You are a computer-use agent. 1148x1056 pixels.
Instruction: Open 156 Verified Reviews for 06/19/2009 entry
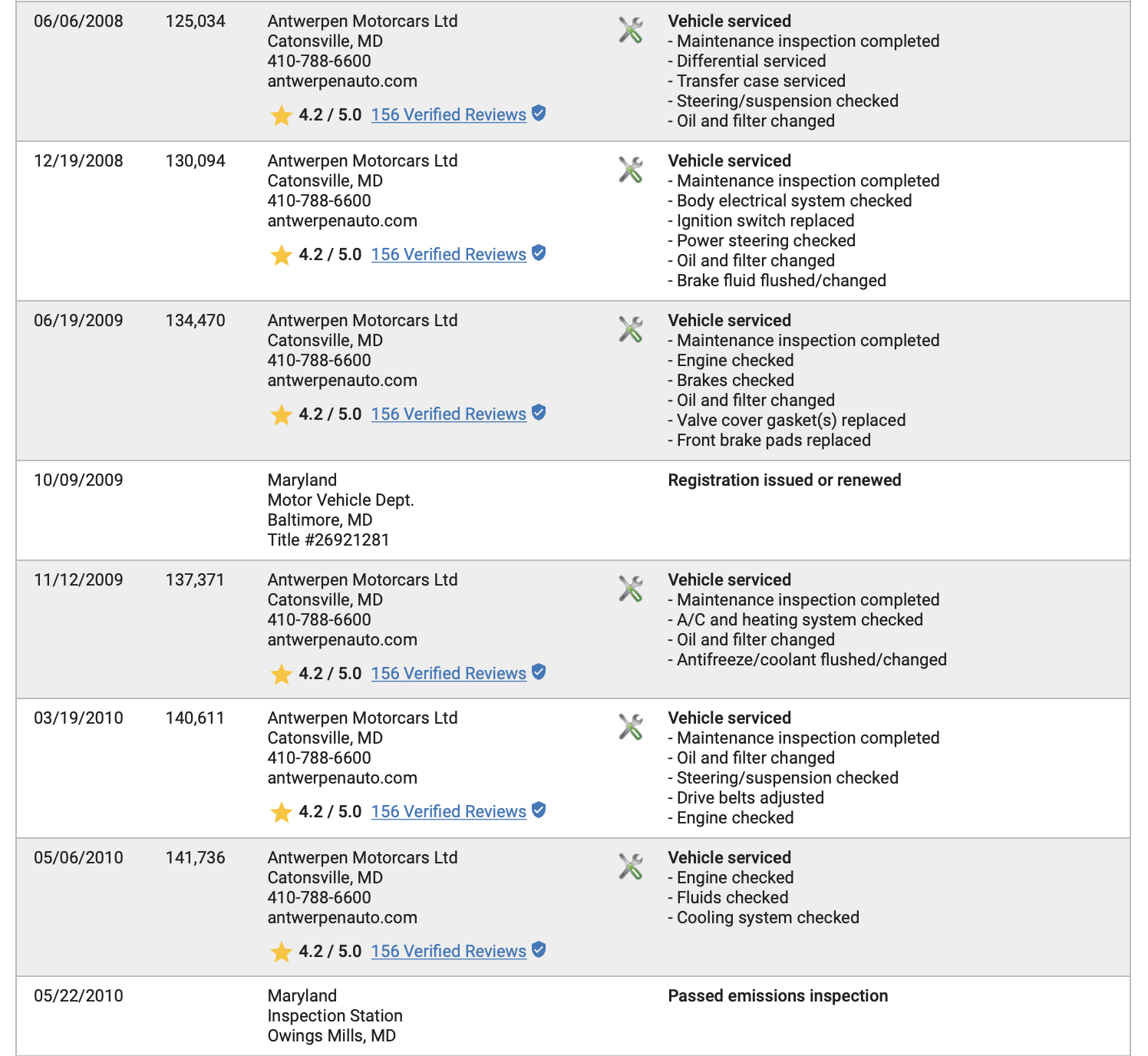pyautogui.click(x=449, y=414)
